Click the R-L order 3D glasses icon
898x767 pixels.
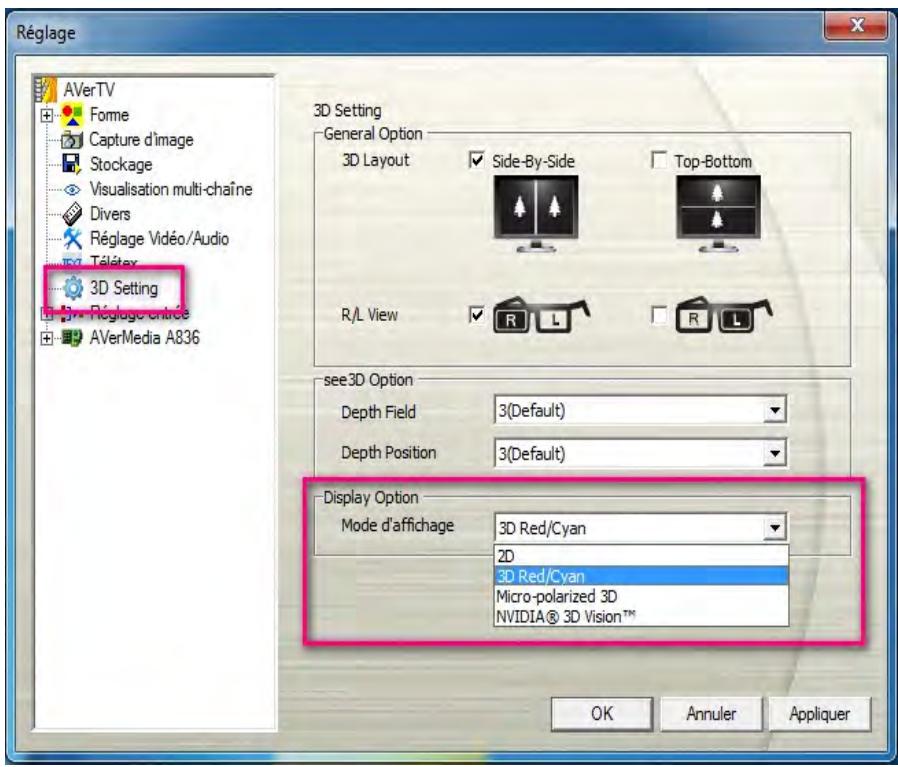click(x=541, y=315)
